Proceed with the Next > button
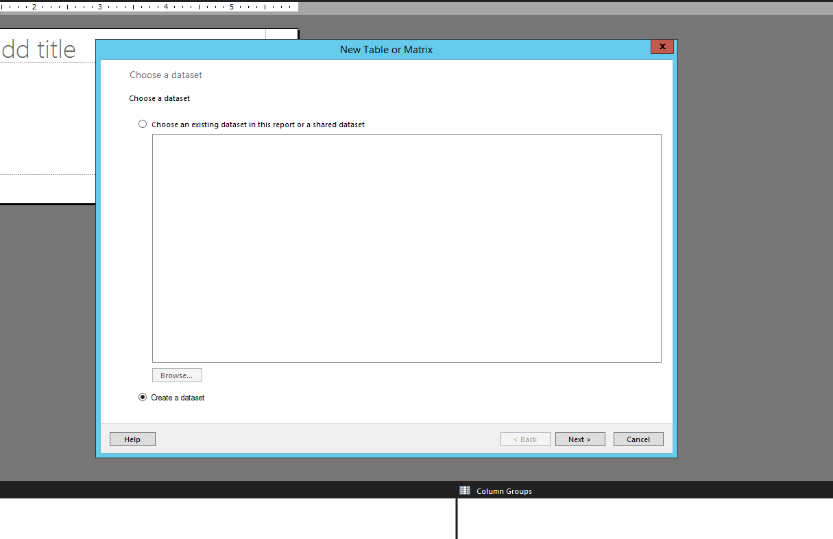833x539 pixels. coord(580,439)
